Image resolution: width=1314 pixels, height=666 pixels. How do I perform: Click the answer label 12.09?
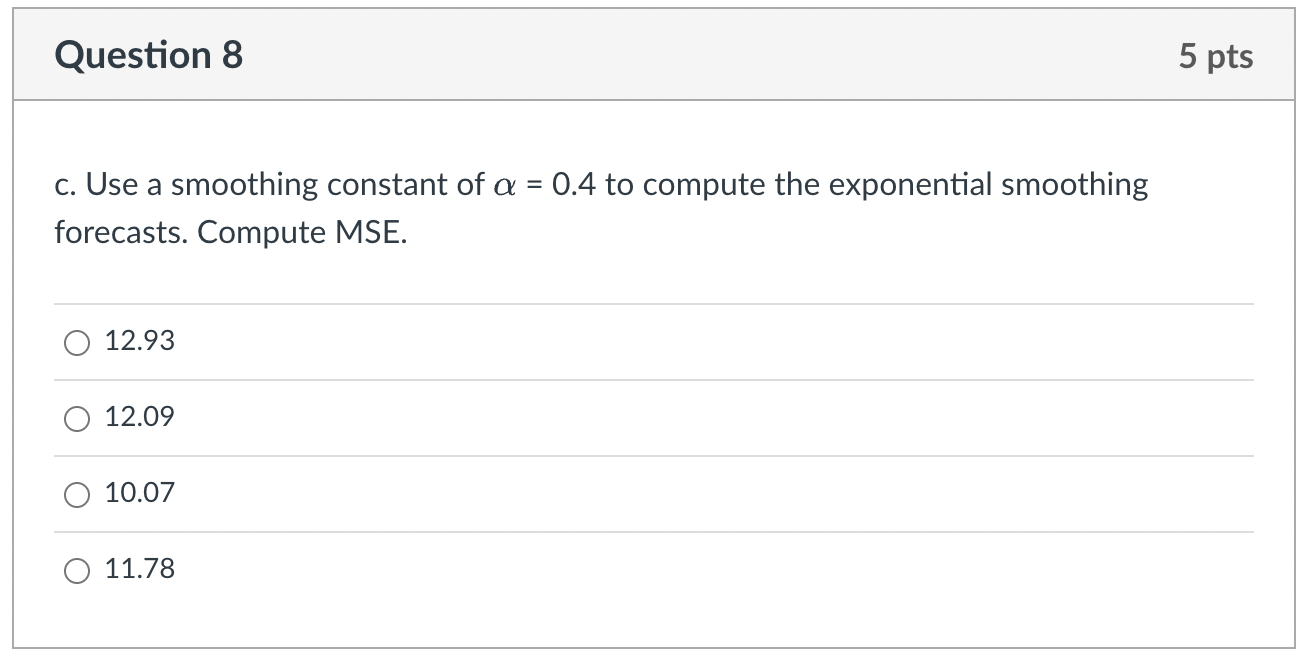(x=139, y=417)
